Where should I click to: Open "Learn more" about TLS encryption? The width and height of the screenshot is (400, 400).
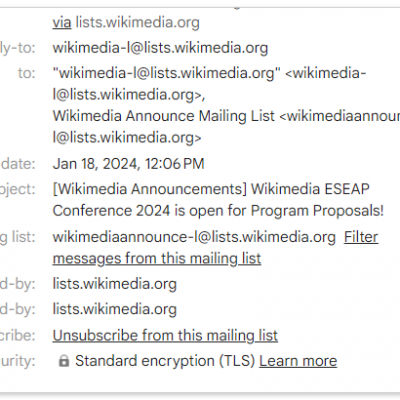point(298,361)
